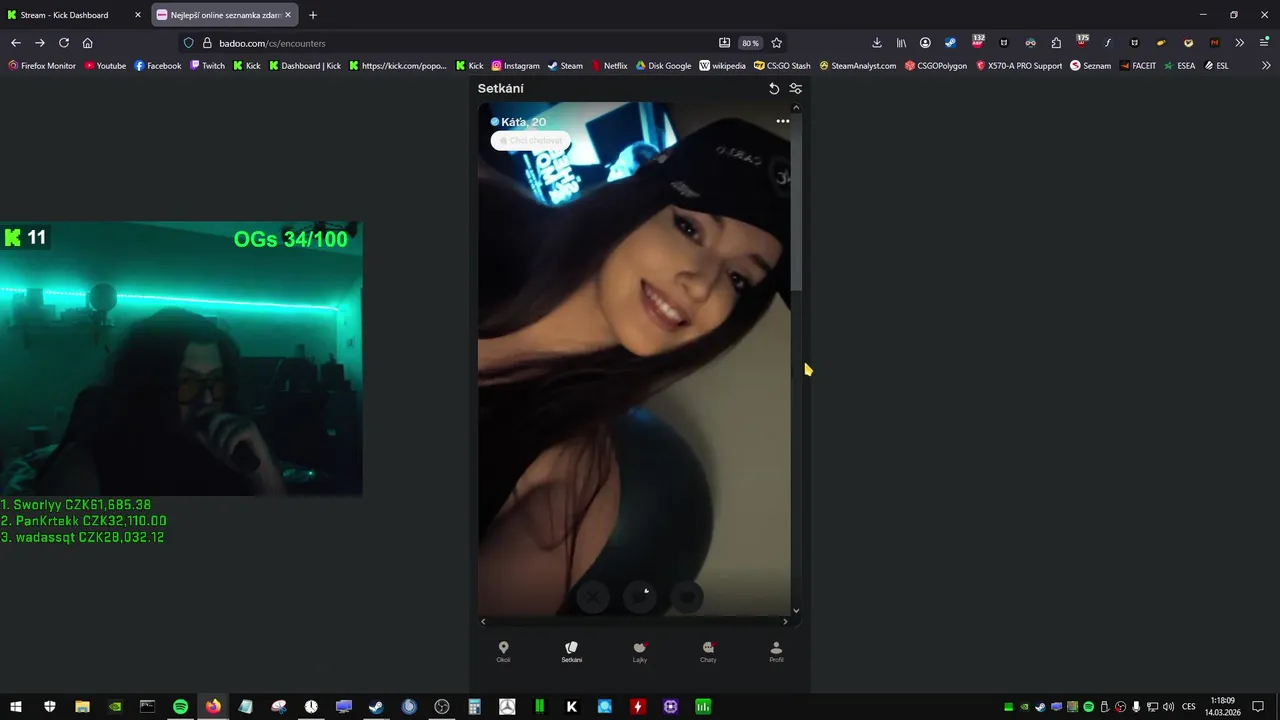Select the Setkání cards tab
Image resolution: width=1280 pixels, height=720 pixels.
tap(571, 652)
